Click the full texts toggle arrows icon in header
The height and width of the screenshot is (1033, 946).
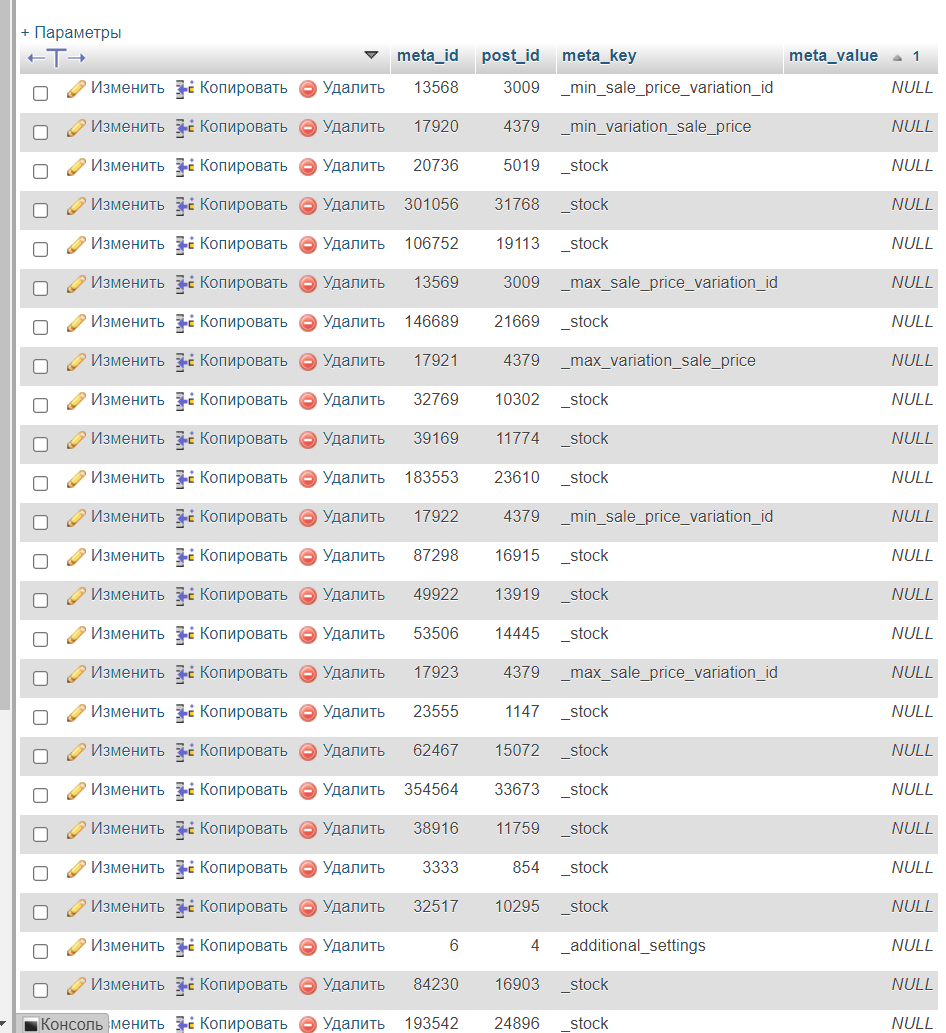(x=57, y=58)
